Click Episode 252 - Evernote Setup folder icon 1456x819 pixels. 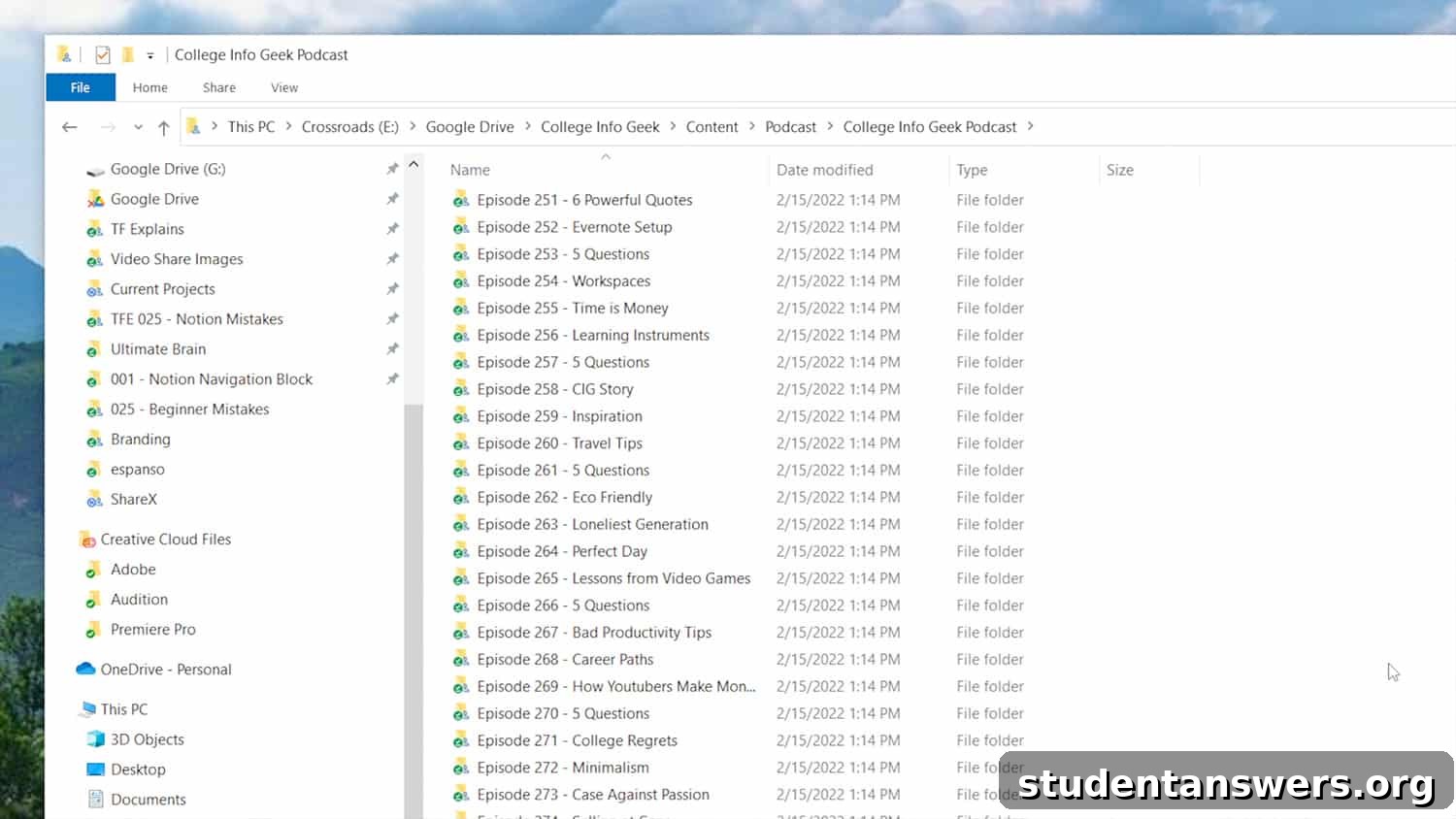click(x=461, y=227)
